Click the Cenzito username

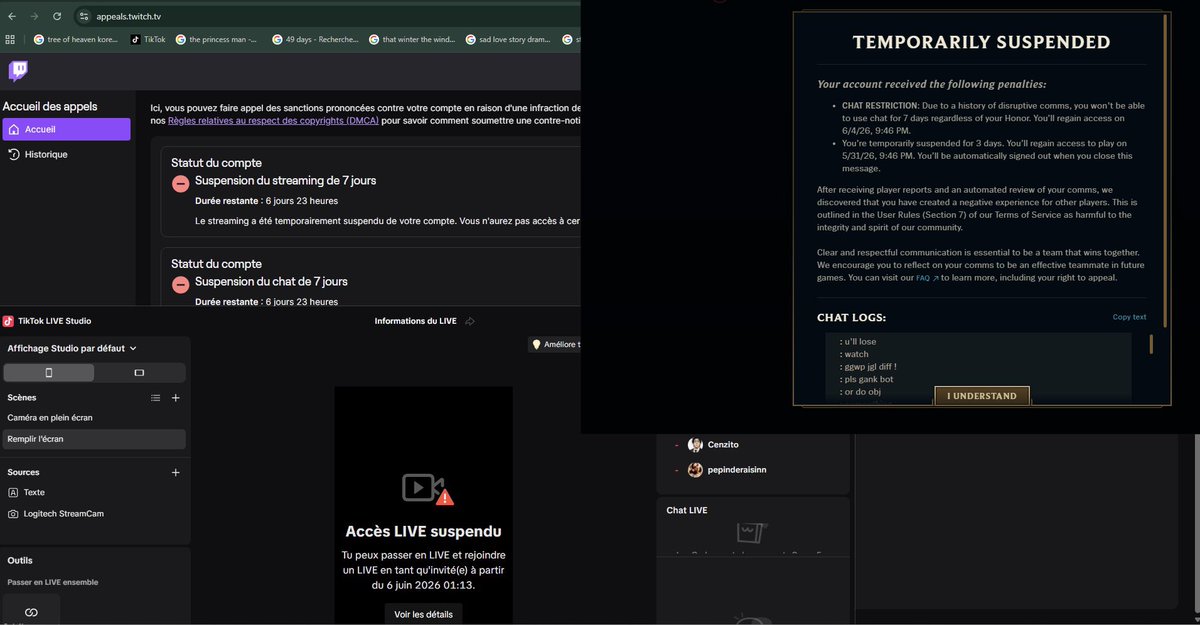[x=723, y=444]
